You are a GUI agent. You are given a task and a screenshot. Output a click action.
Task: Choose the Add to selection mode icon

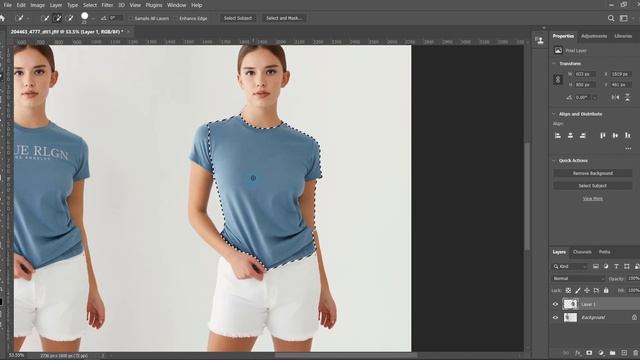click(58, 18)
